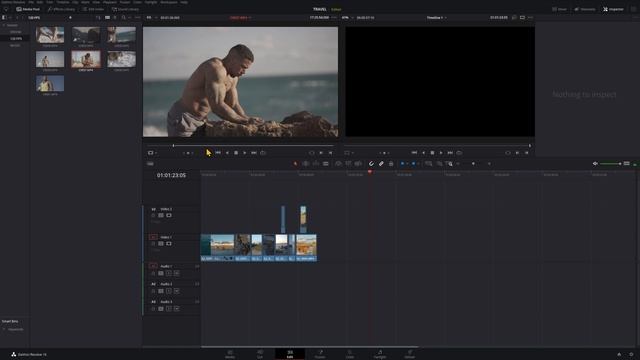The height and width of the screenshot is (360, 640).
Task: Click Mark Out in the source viewer
Action: (330, 153)
